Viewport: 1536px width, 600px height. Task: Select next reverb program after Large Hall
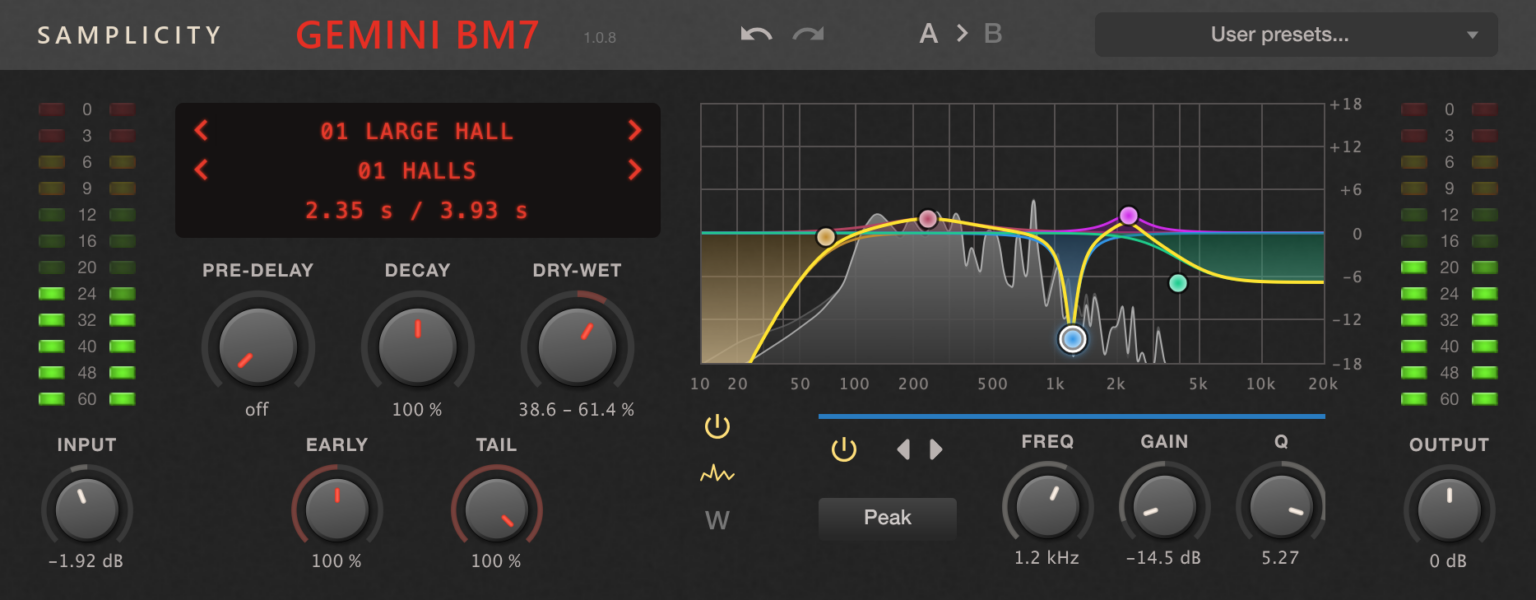(x=634, y=131)
